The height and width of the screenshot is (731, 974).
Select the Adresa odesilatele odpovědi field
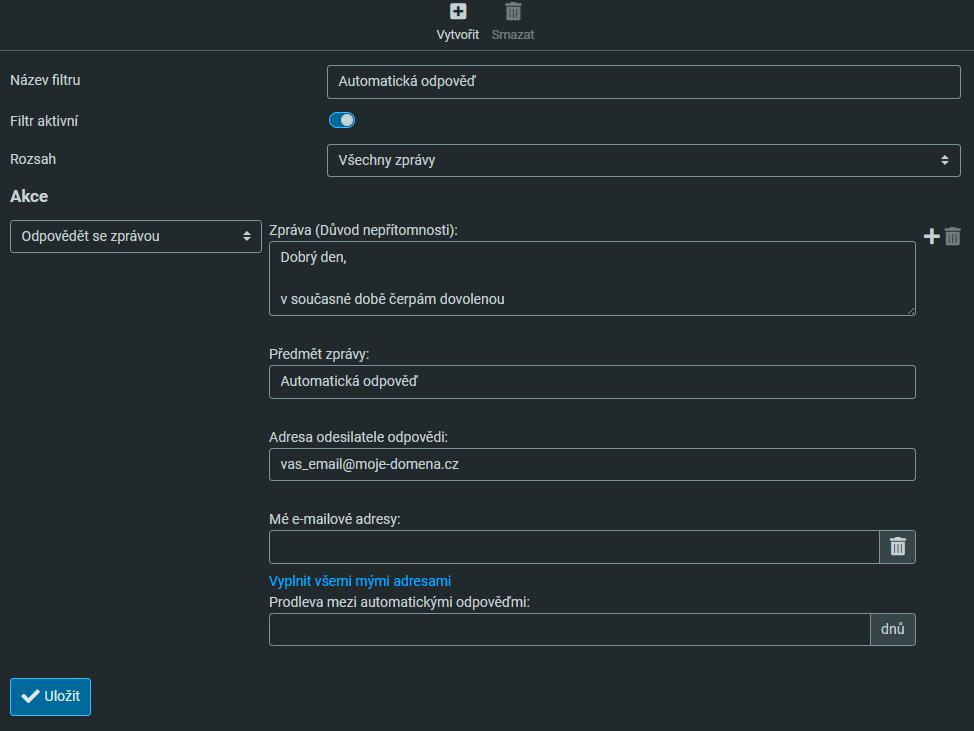592,465
